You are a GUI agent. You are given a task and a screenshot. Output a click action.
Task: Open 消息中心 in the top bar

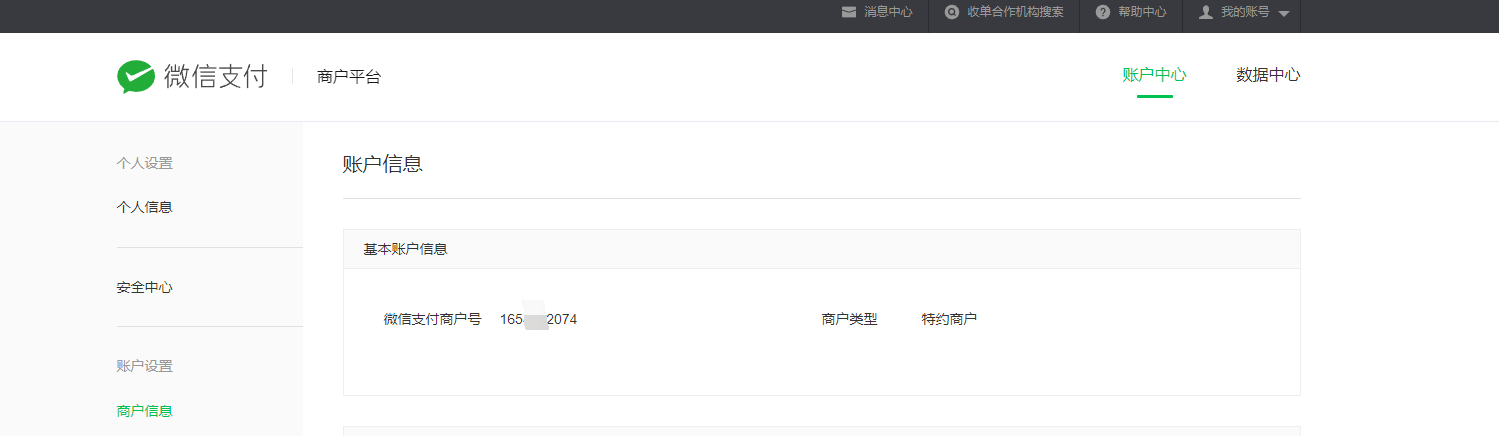coord(888,12)
